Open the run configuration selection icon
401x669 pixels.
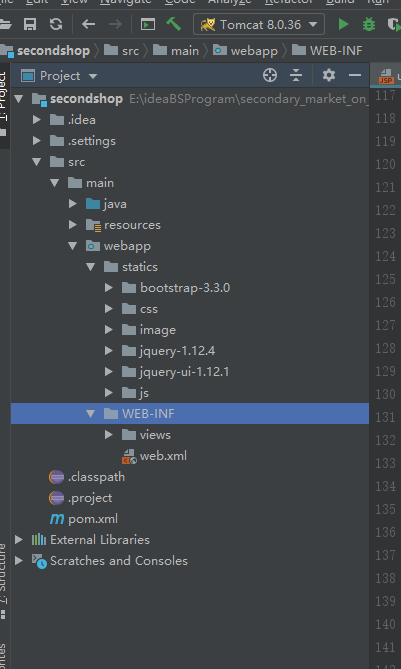point(148,24)
